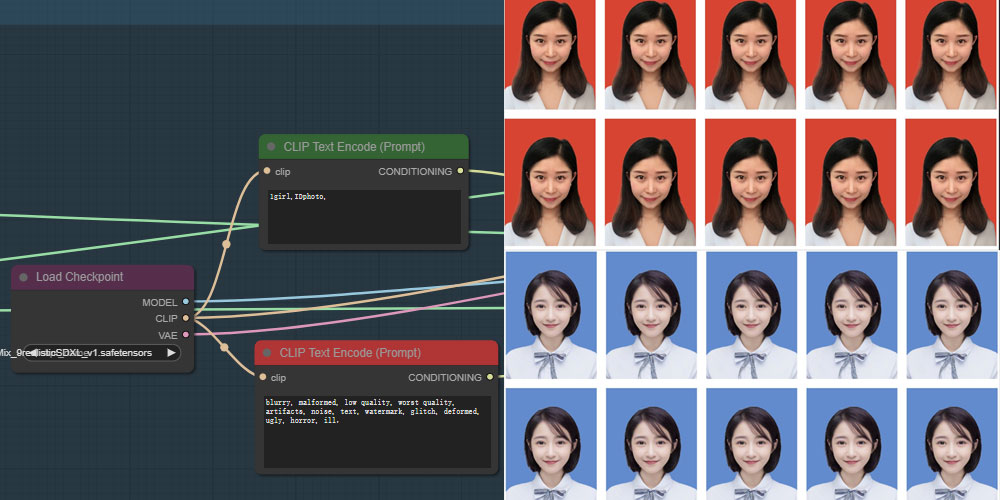Select the Load Checkpoint node title
This screenshot has width=1000, height=500.
coord(80,277)
